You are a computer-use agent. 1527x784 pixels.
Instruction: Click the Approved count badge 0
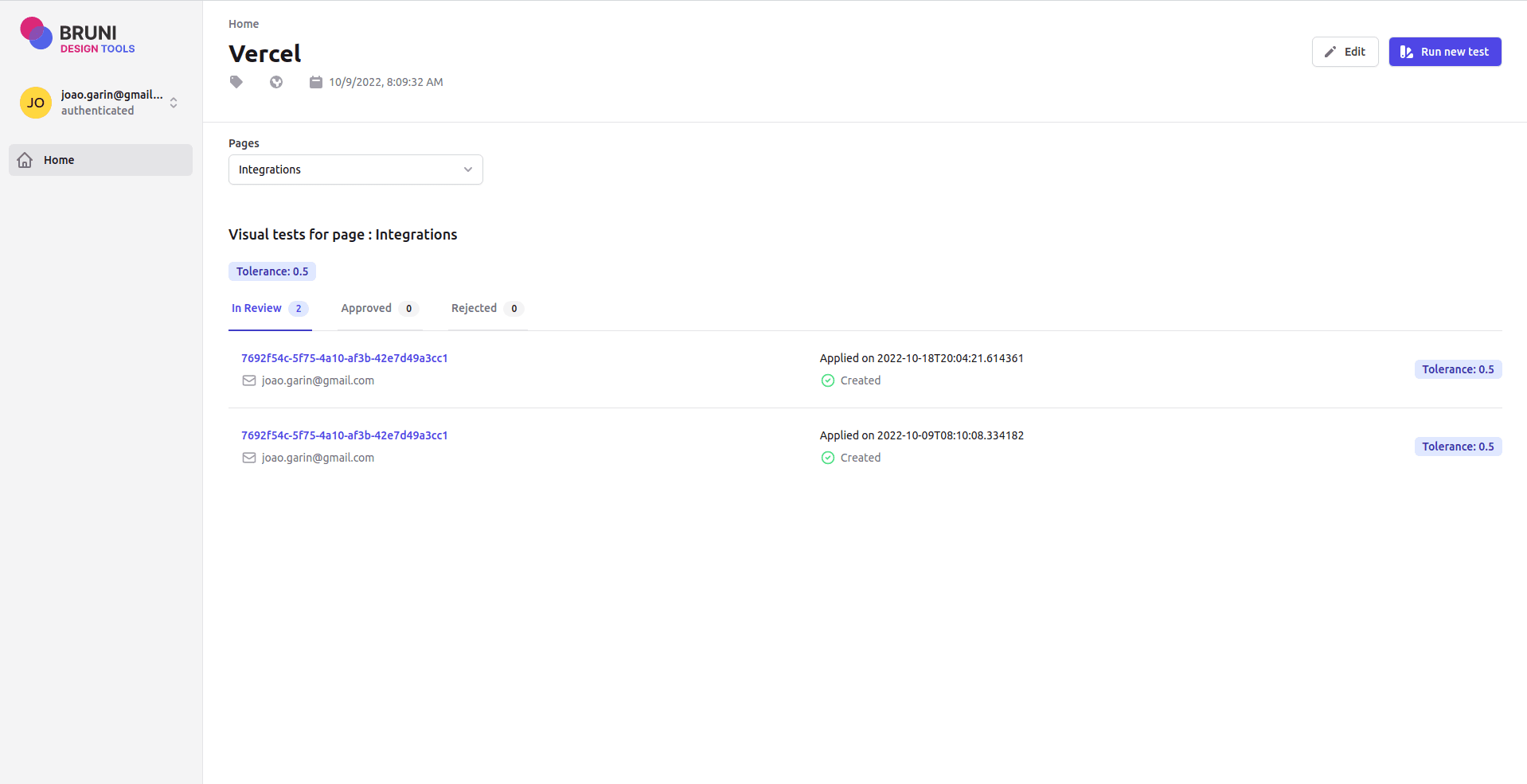(x=409, y=309)
